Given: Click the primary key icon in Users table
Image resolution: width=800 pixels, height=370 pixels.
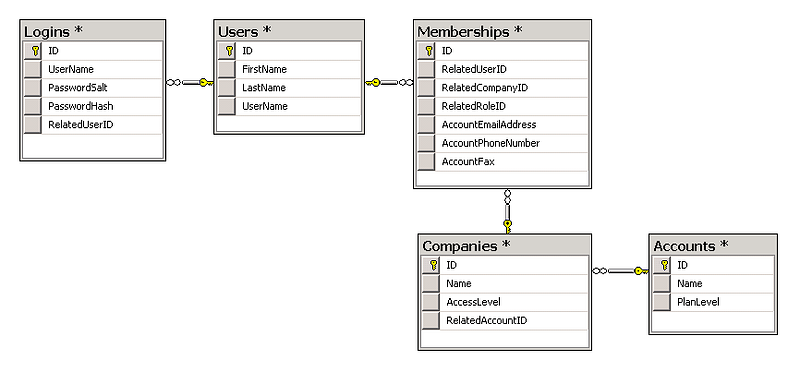Looking at the screenshot, I should (229, 51).
